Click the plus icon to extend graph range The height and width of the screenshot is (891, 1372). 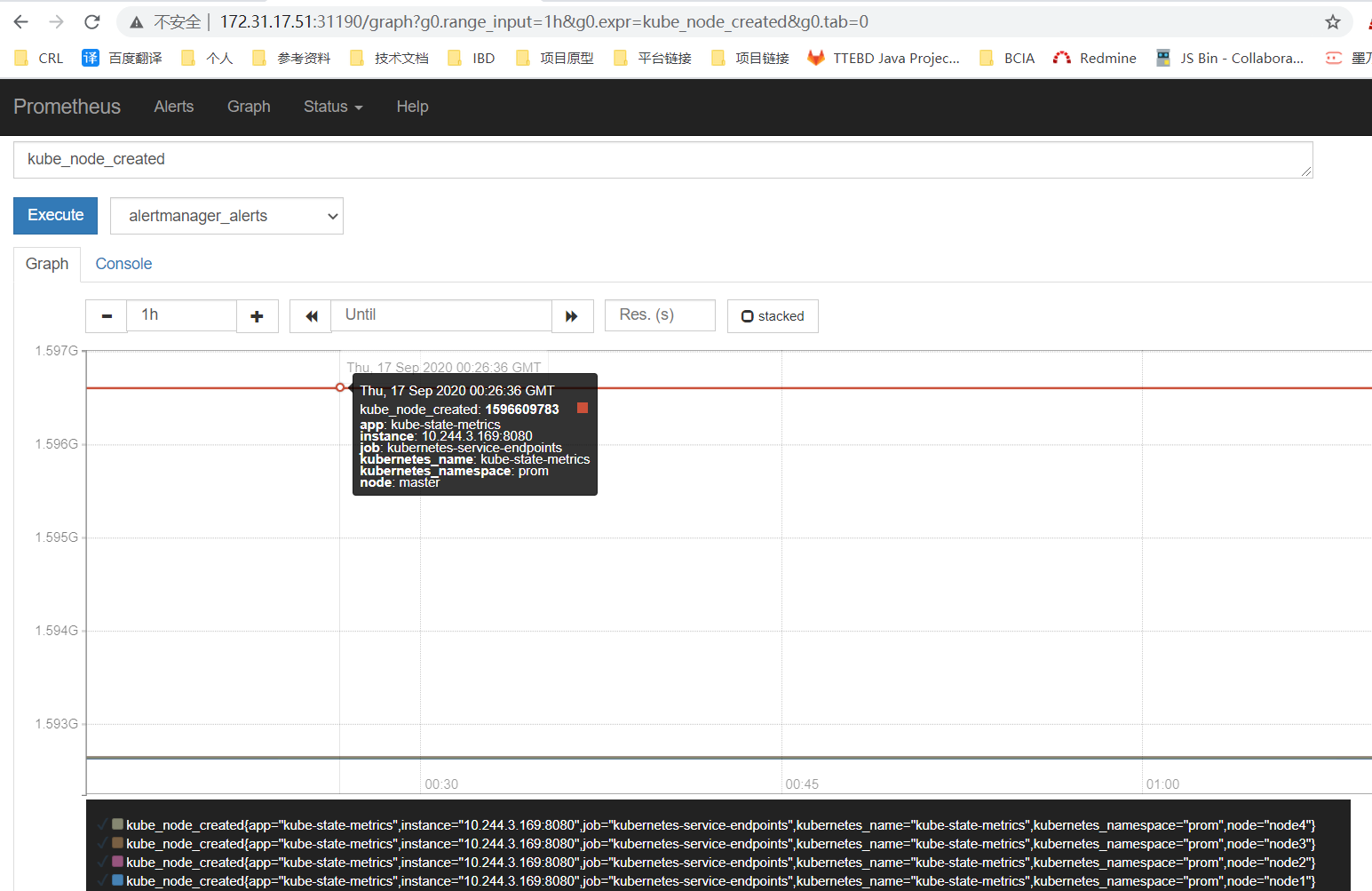tap(257, 315)
